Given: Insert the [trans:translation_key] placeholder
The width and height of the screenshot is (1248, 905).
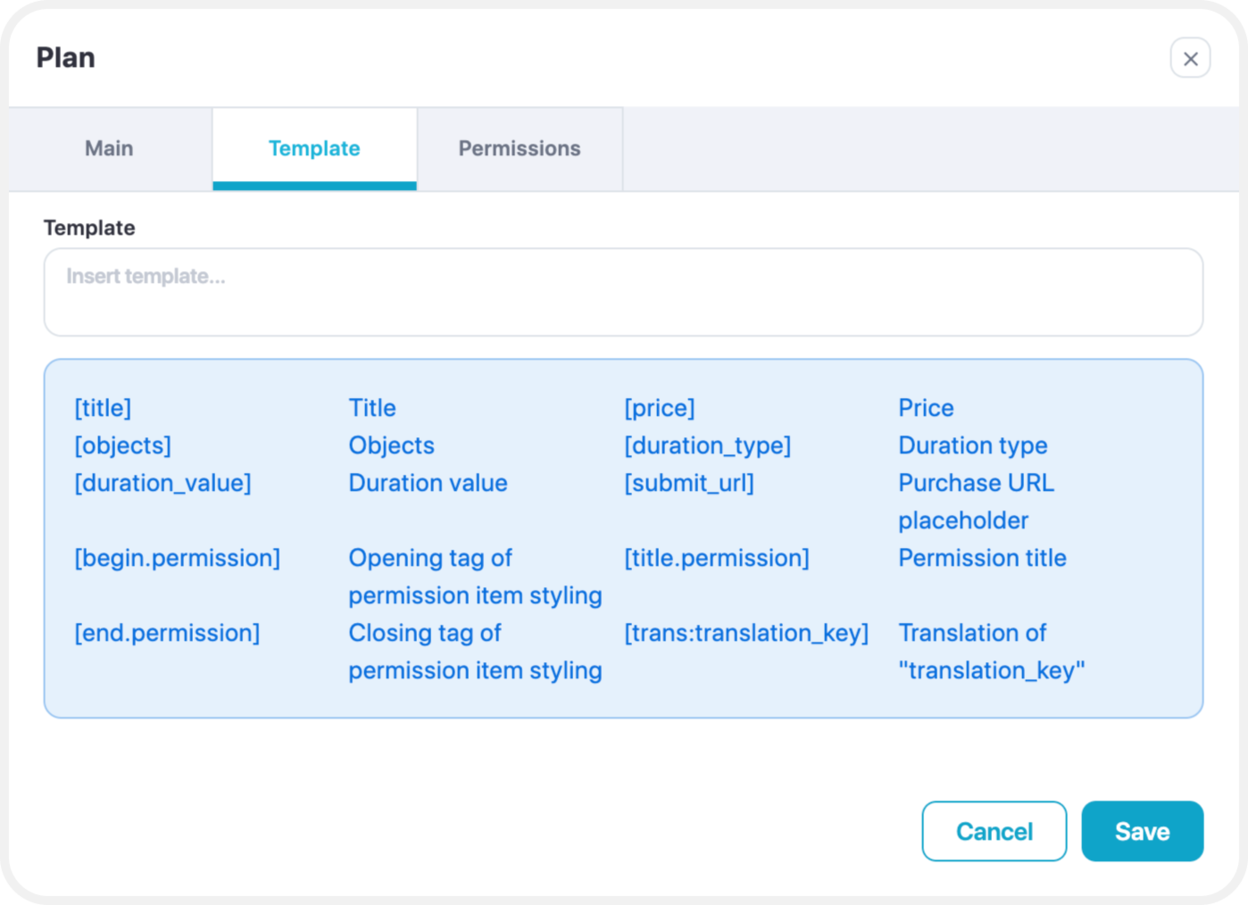Looking at the screenshot, I should [746, 633].
